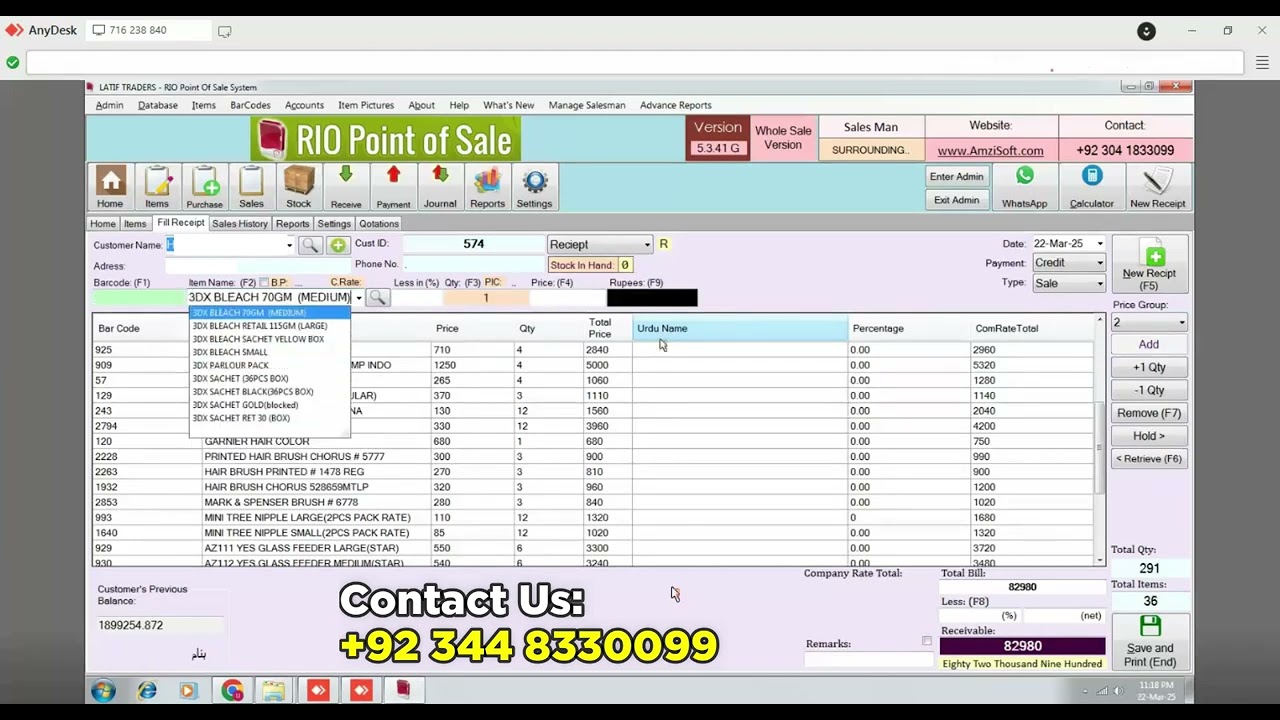Open the Receive toolbar icon

[346, 187]
